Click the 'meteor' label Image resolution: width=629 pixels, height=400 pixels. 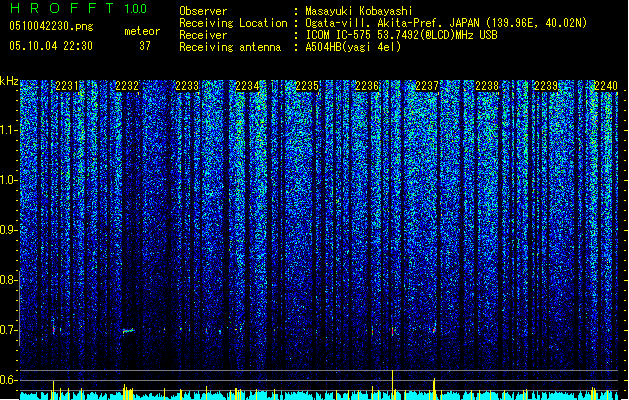[x=142, y=31]
